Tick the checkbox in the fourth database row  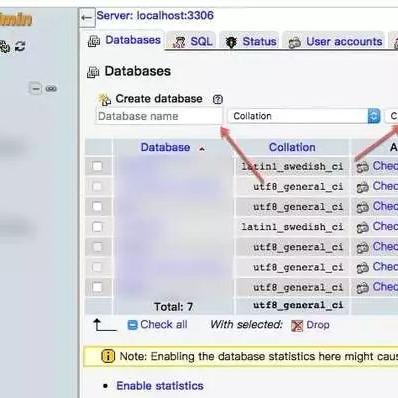pos(97,227)
